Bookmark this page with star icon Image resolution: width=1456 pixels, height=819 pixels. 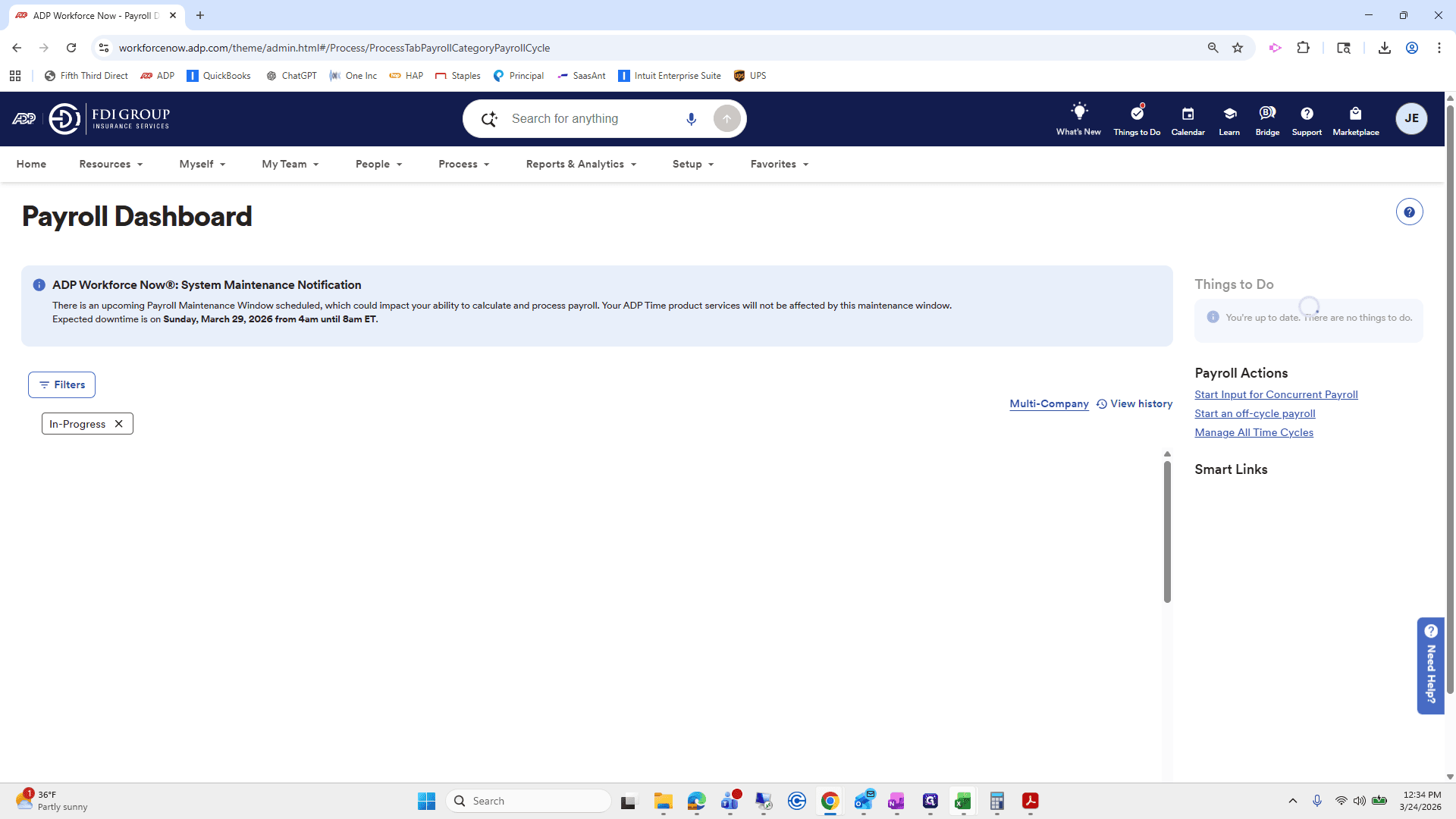(1238, 48)
